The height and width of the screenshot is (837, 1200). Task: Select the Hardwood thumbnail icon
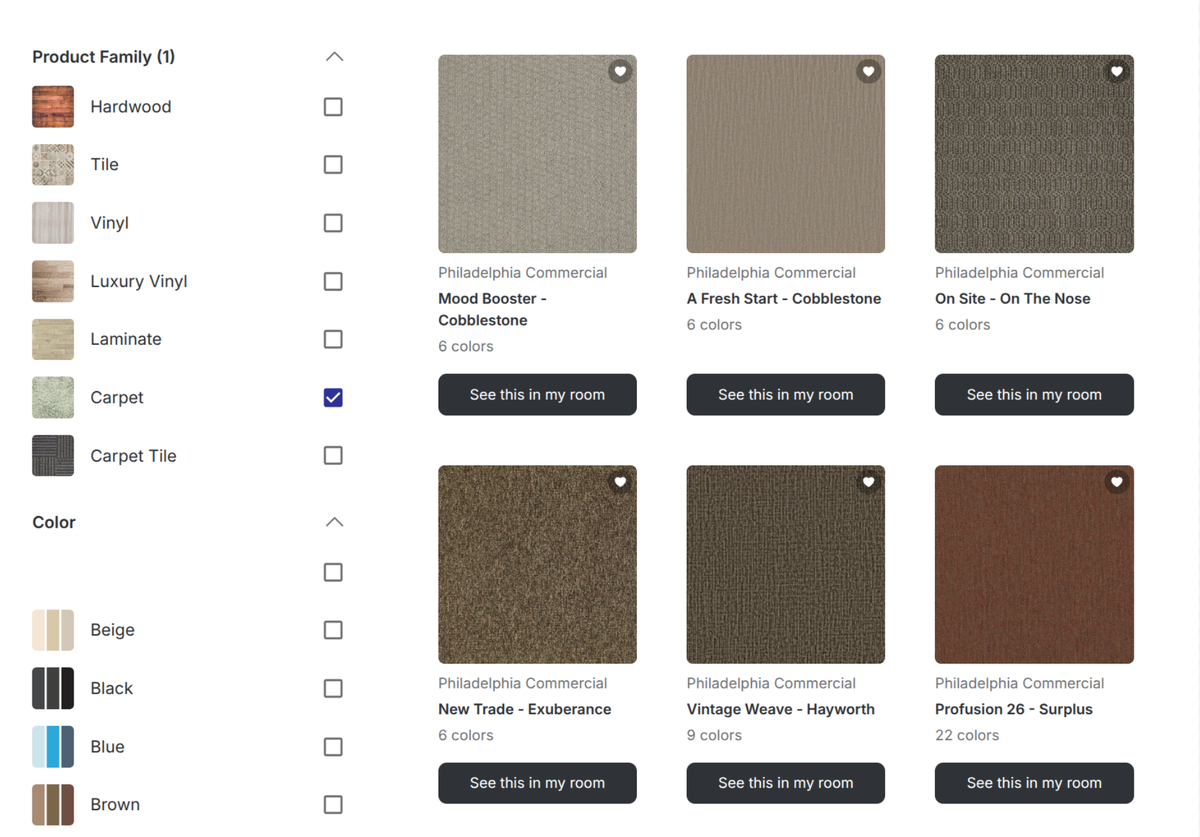point(52,106)
